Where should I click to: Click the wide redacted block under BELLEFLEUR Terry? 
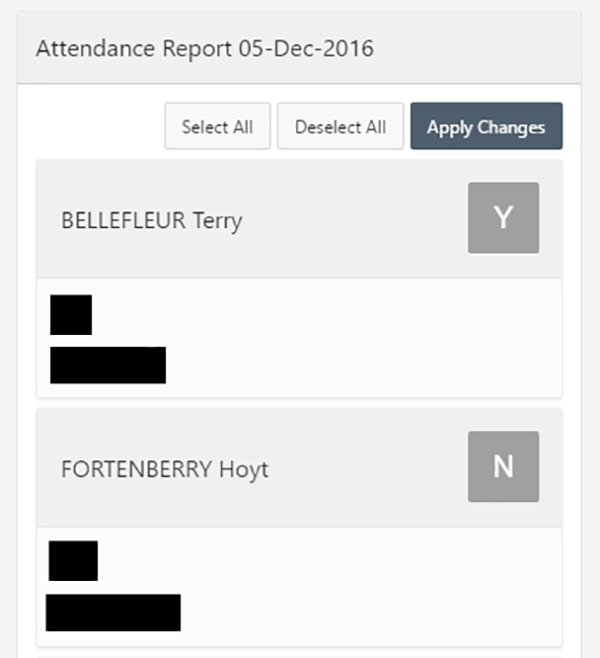108,365
